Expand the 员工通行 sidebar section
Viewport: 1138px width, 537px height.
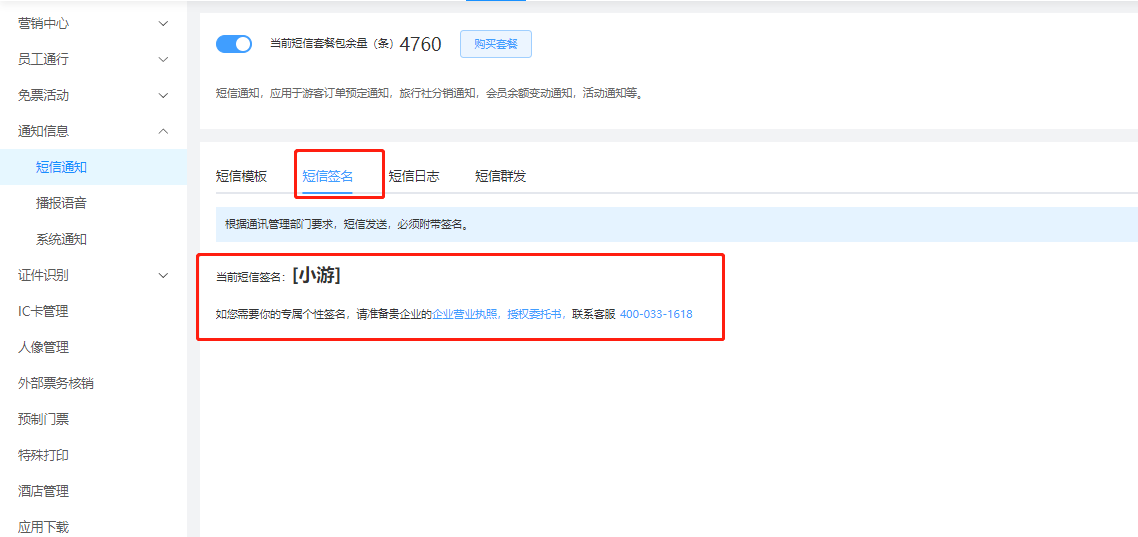click(x=164, y=59)
